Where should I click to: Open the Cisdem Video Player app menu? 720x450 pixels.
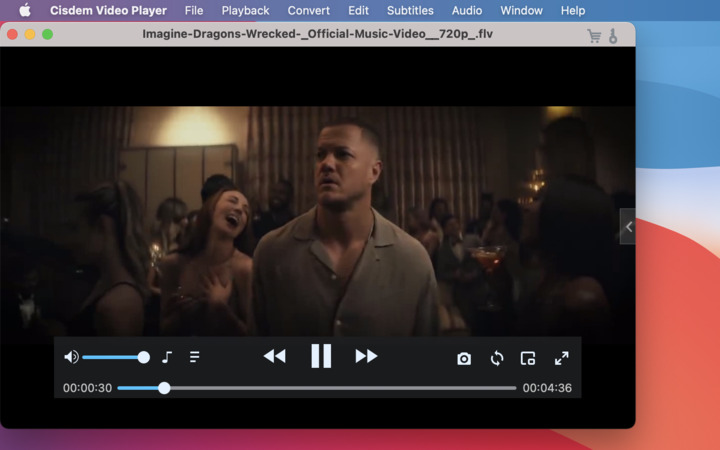[x=108, y=11]
